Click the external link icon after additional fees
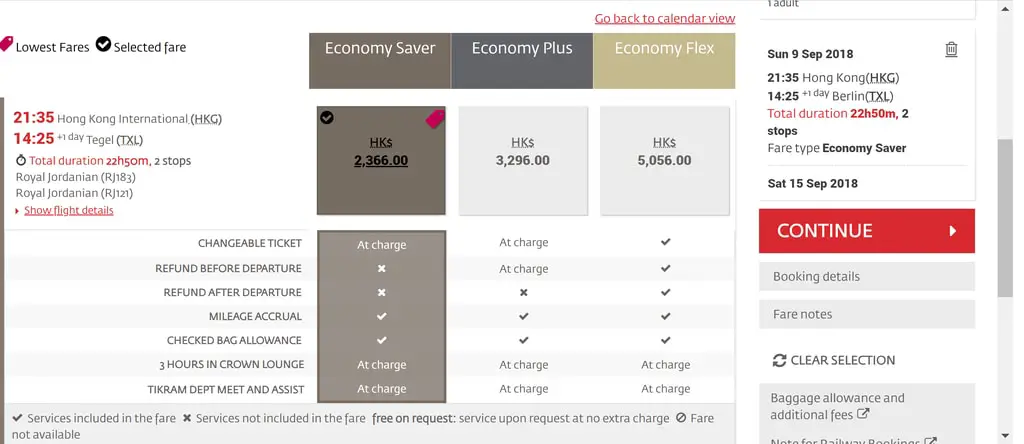Viewport: 1024px width, 444px height. 863,414
